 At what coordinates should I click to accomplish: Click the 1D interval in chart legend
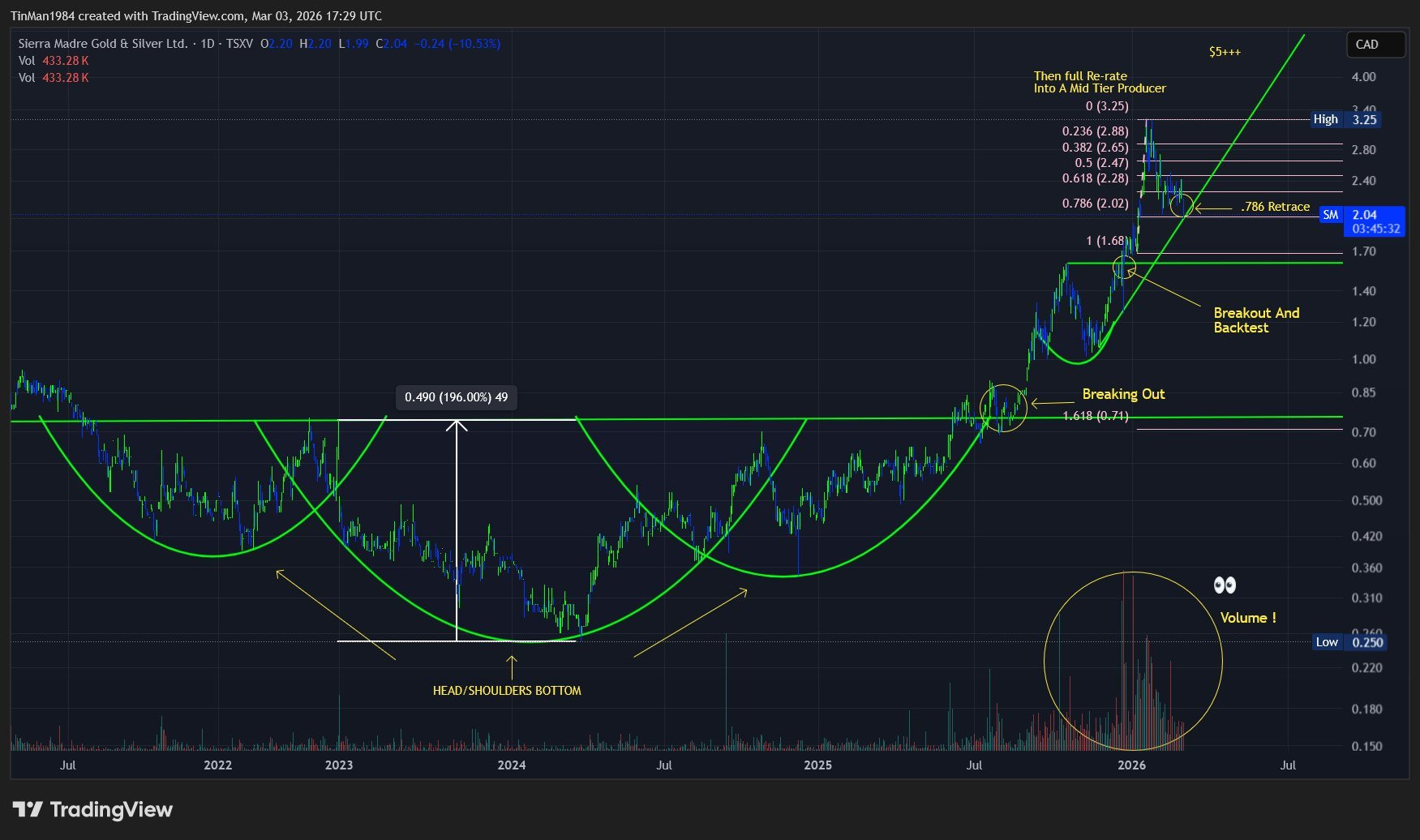coord(208,44)
